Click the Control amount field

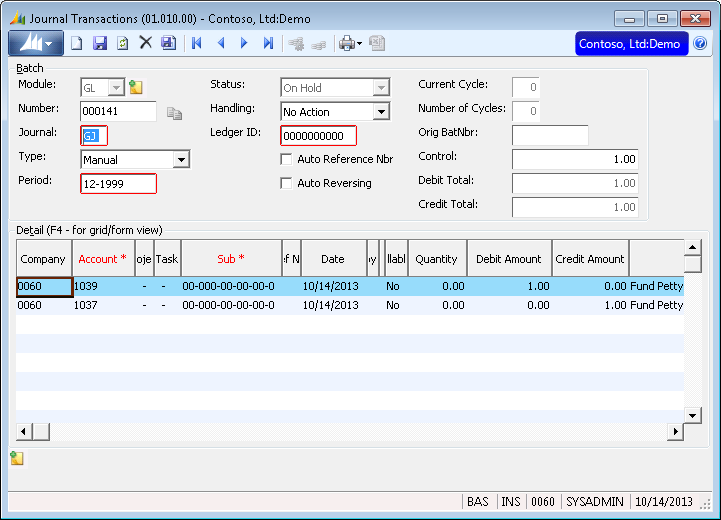click(x=575, y=160)
